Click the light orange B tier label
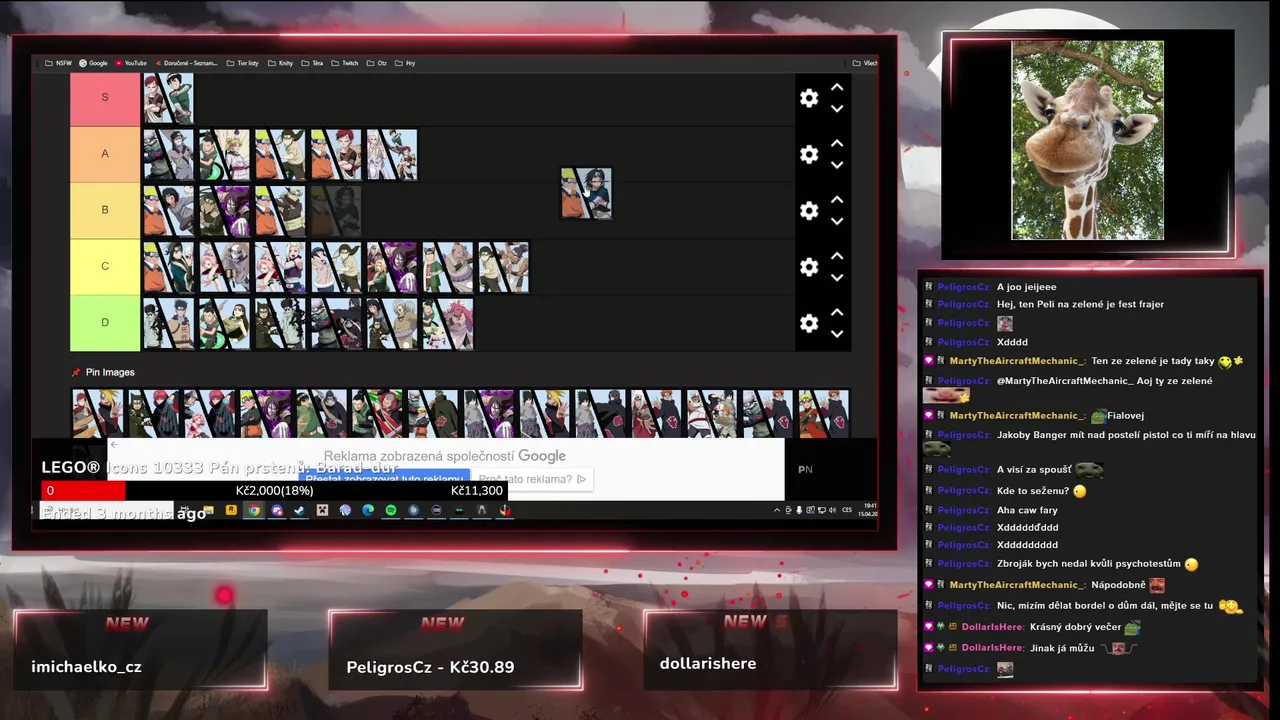 click(105, 210)
